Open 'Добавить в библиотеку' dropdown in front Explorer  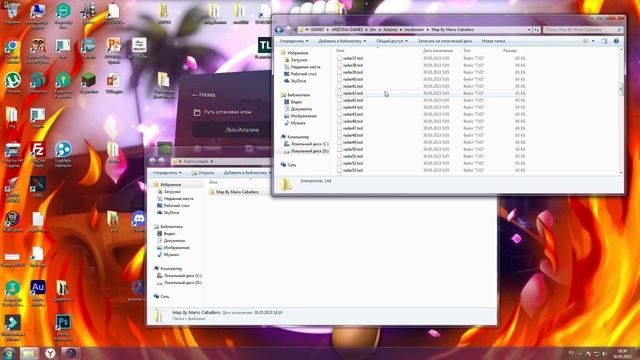(342, 41)
